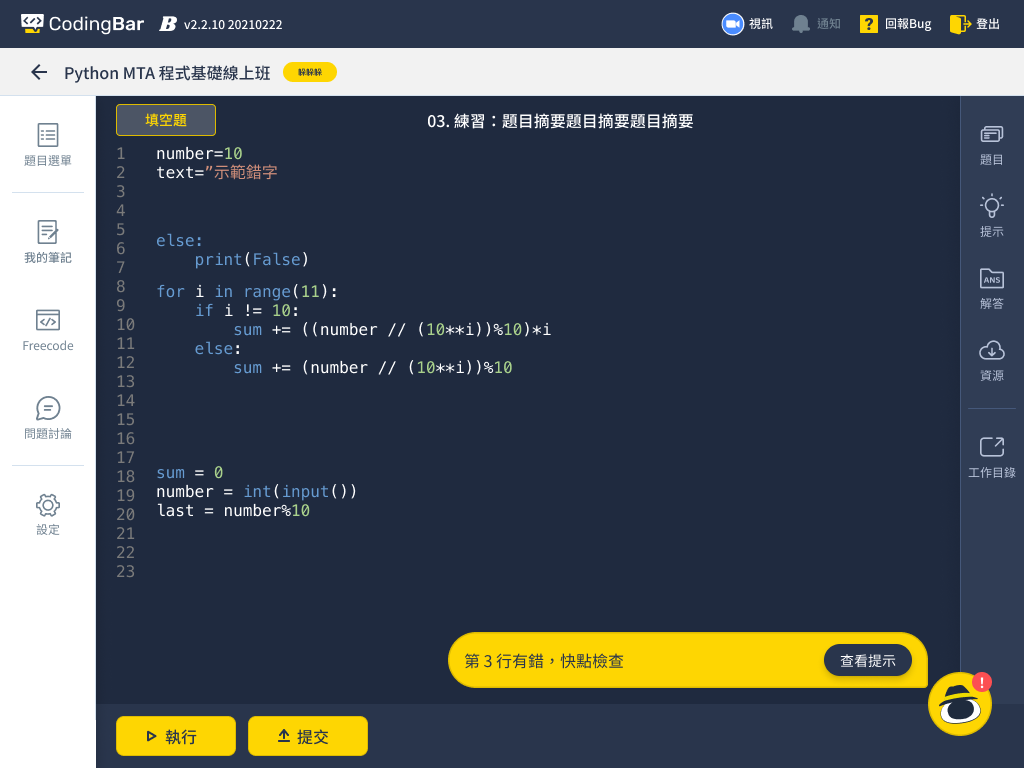Viewport: 1024px width, 768px height.
Task: Click the 提示 lightbulb icon
Action: point(991,216)
